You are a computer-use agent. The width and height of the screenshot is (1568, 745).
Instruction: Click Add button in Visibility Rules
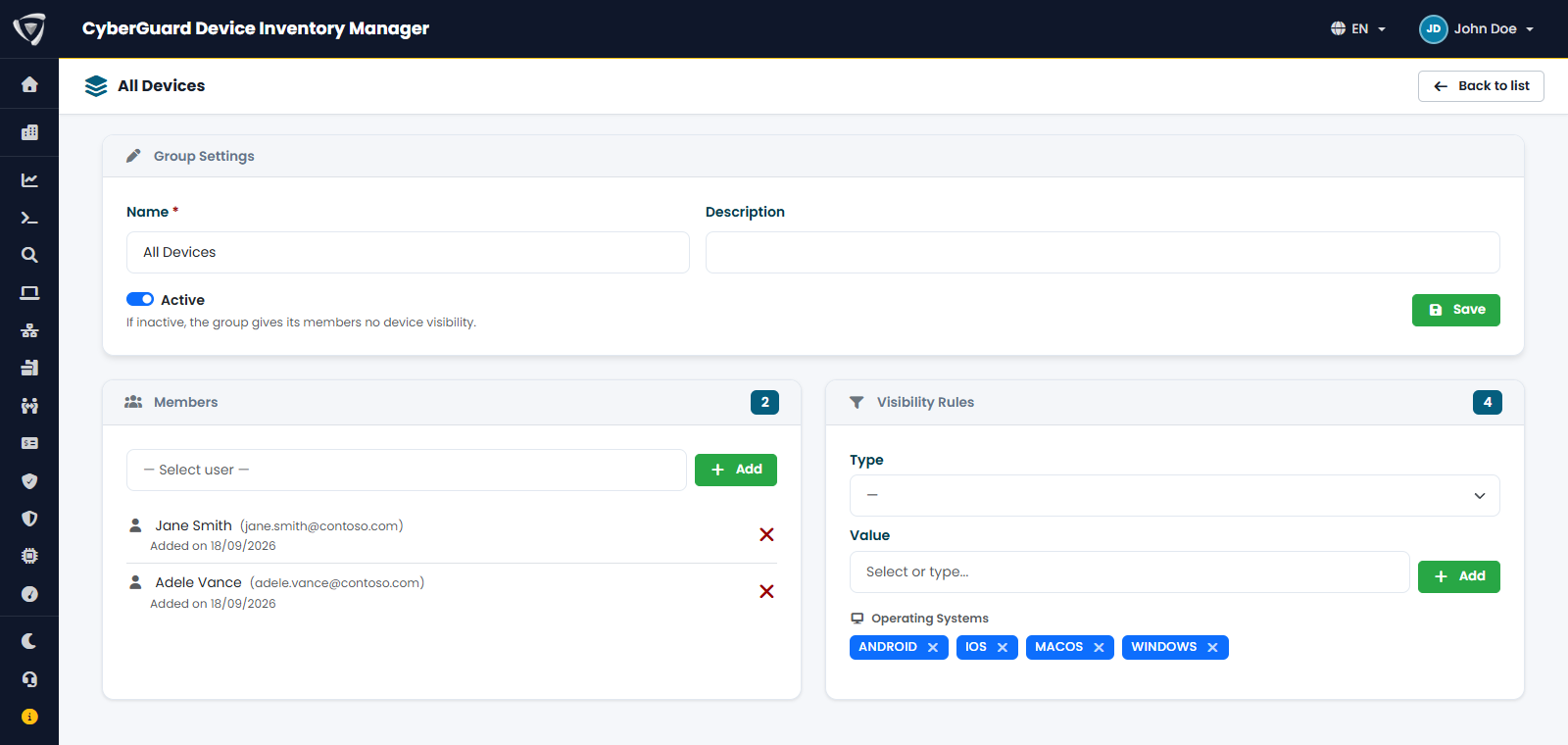(1459, 576)
